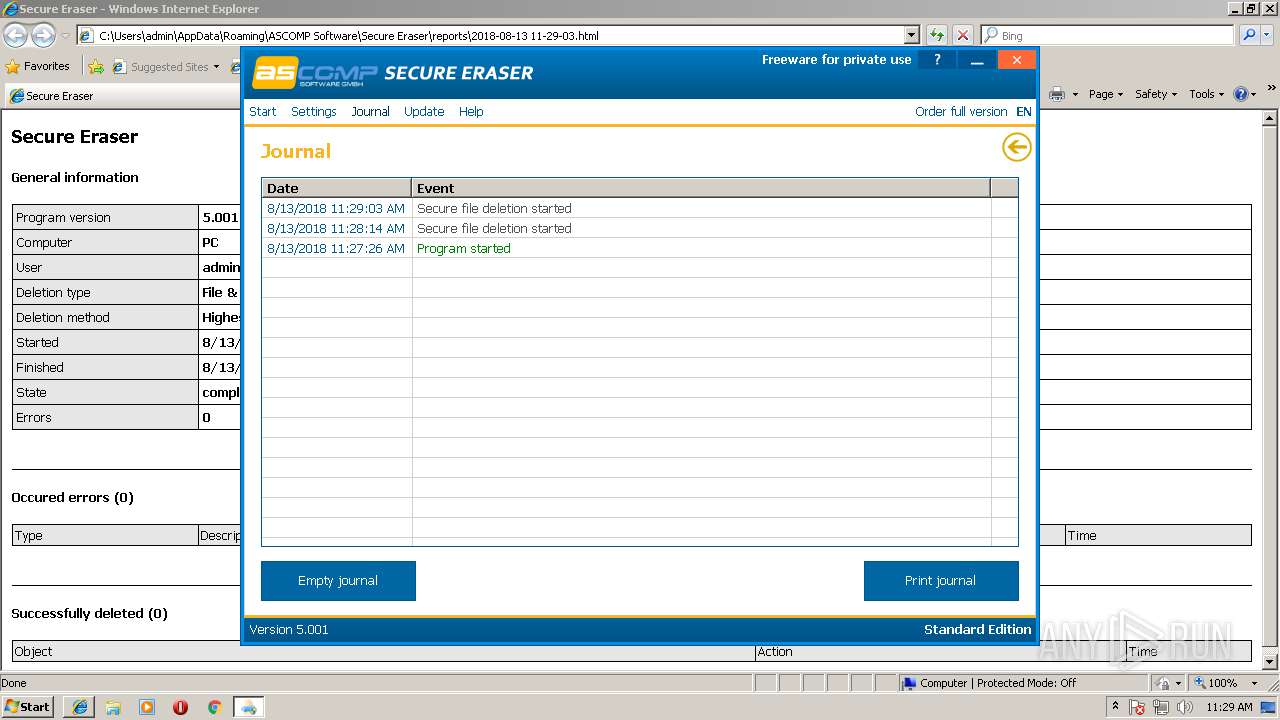Click the Windows Start button
Image resolution: width=1280 pixels, height=720 pixels.
coord(28,707)
